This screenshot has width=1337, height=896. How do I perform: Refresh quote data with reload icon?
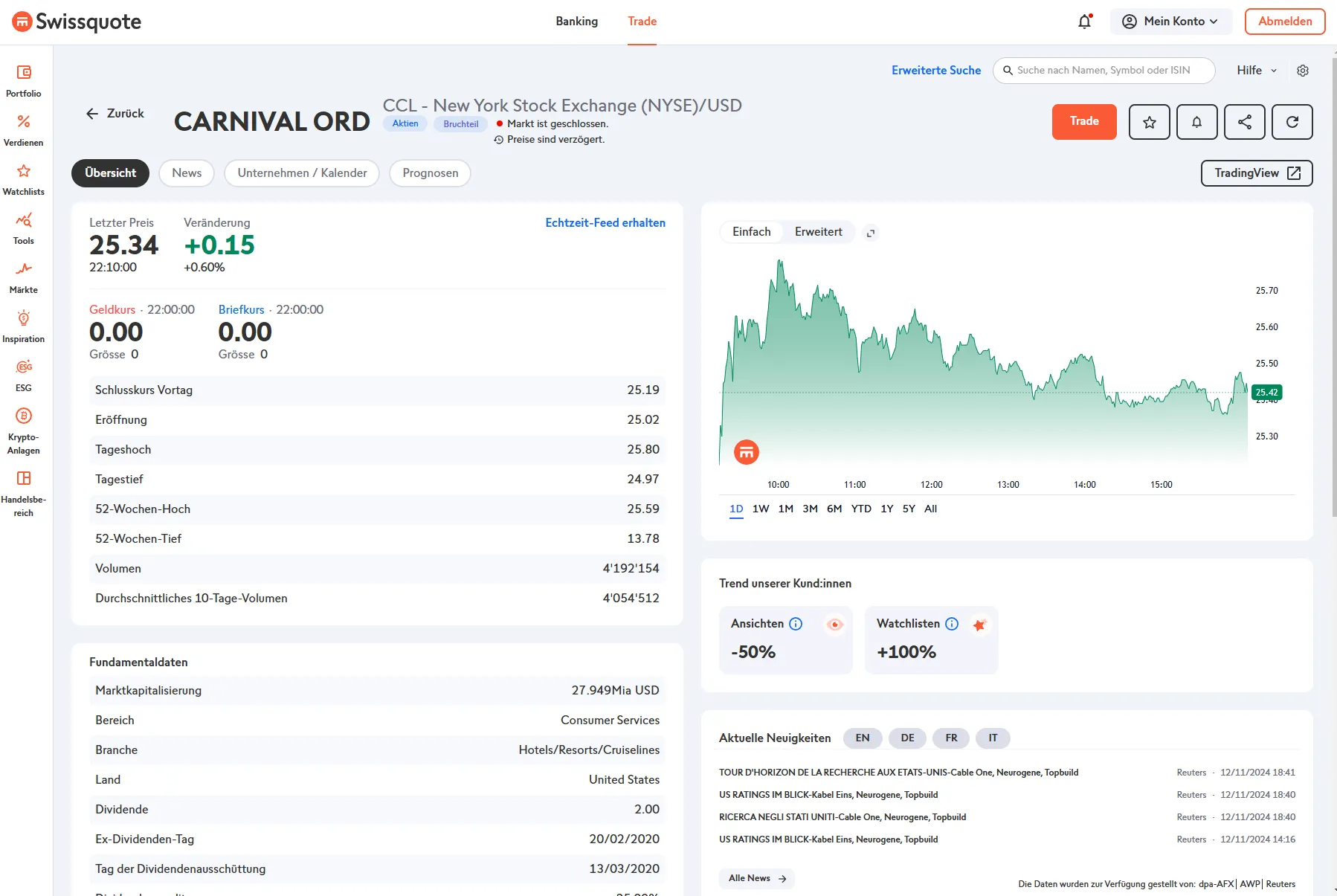click(1292, 122)
